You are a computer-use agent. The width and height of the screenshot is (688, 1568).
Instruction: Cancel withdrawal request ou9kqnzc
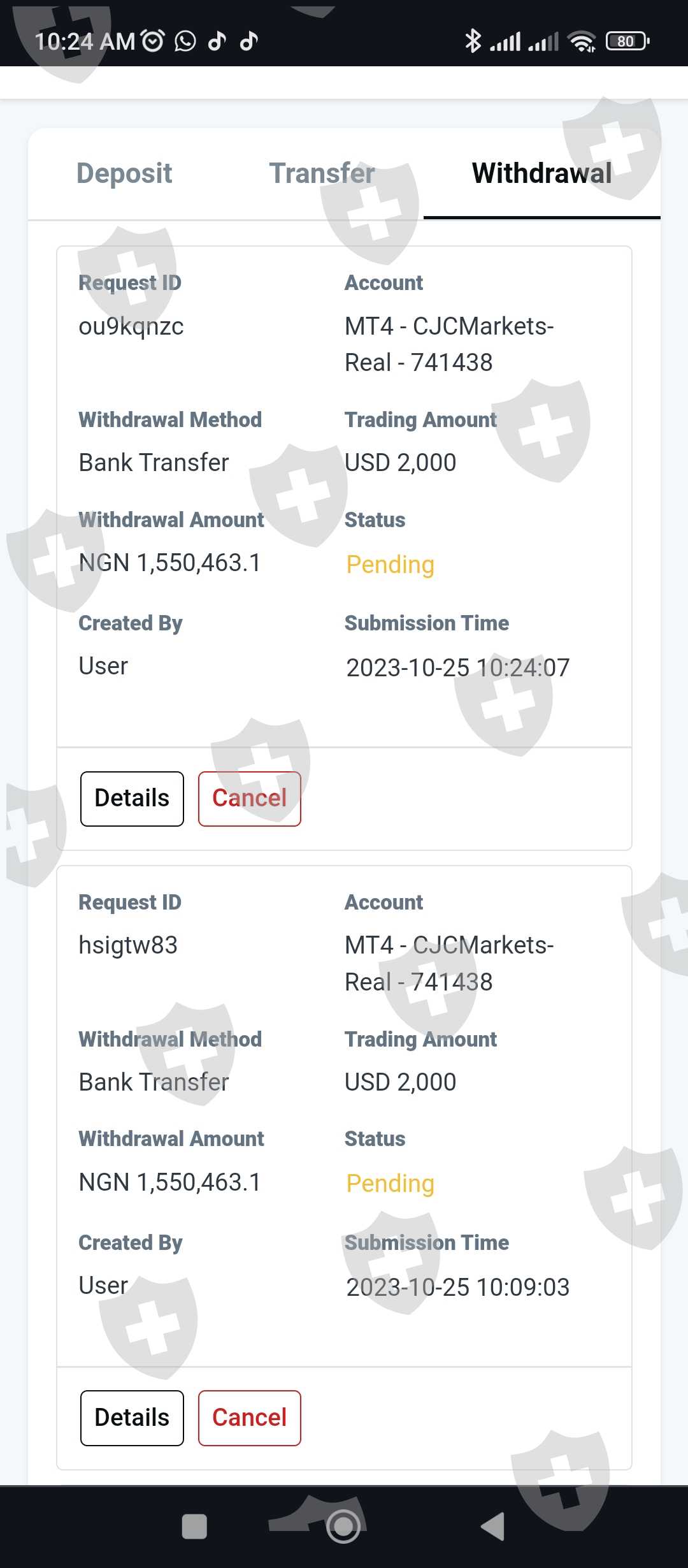(249, 798)
